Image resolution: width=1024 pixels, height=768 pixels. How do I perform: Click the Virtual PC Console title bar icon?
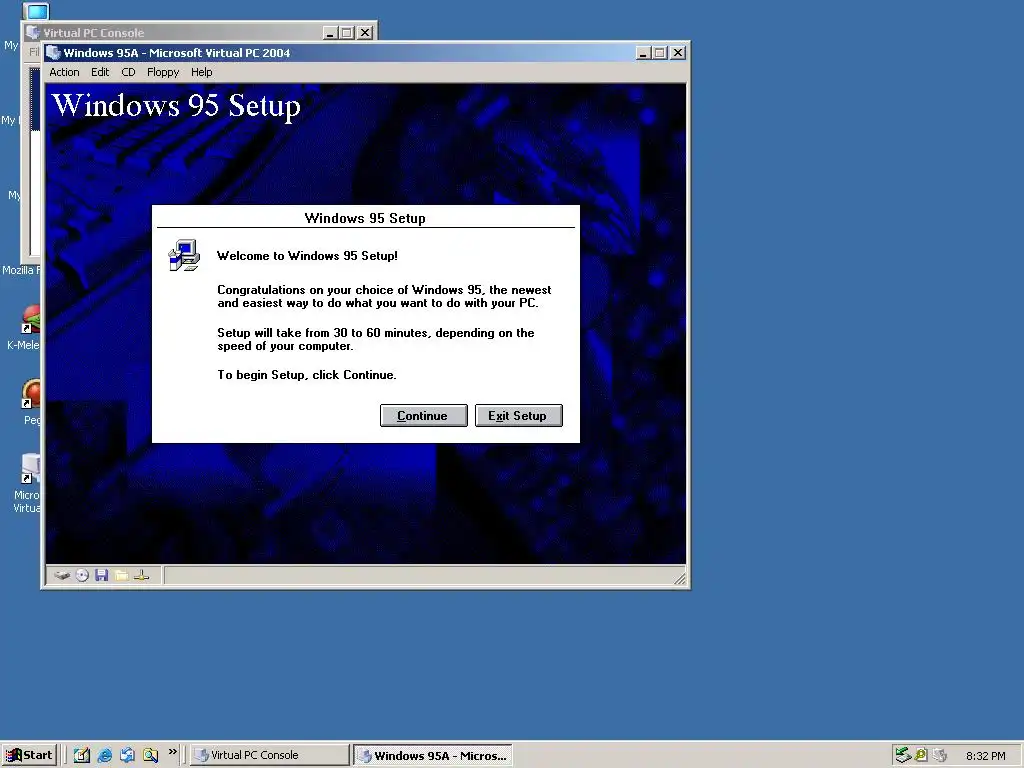coord(33,33)
